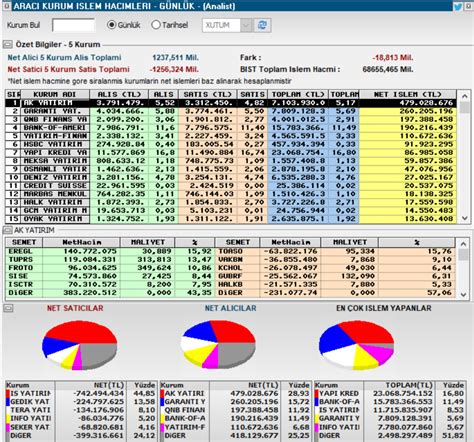This screenshot has height=442, width=474.
Task: Select the QNB FINANS YA row
Action: click(x=231, y=120)
